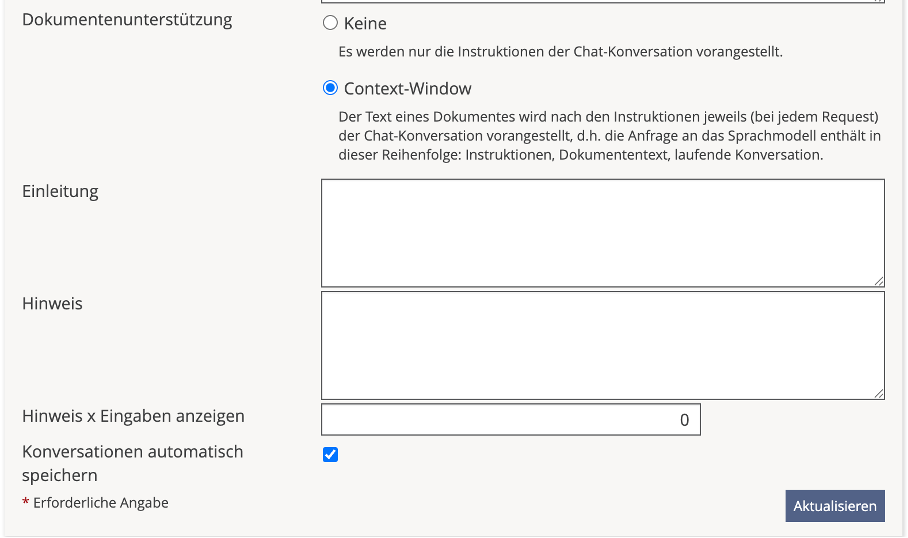Click the "Context-Window" option label text
908x538 pixels.
(x=407, y=88)
